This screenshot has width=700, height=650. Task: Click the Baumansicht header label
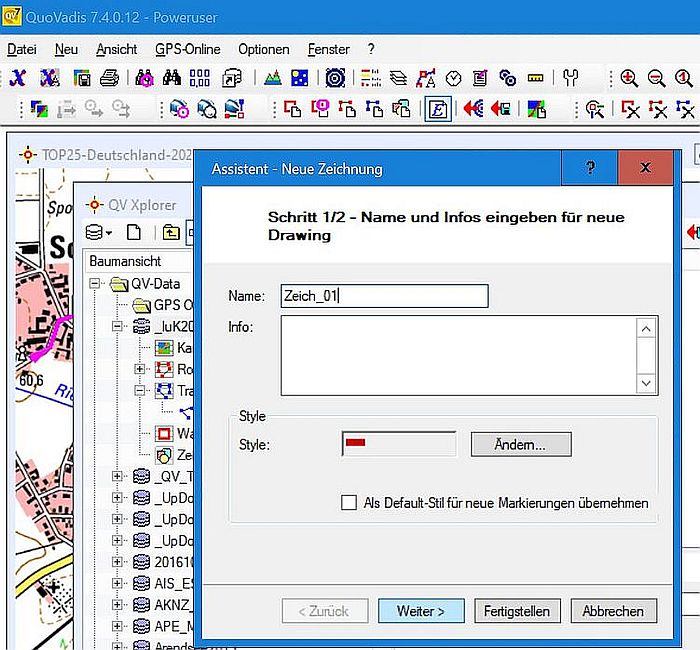pyautogui.click(x=125, y=261)
